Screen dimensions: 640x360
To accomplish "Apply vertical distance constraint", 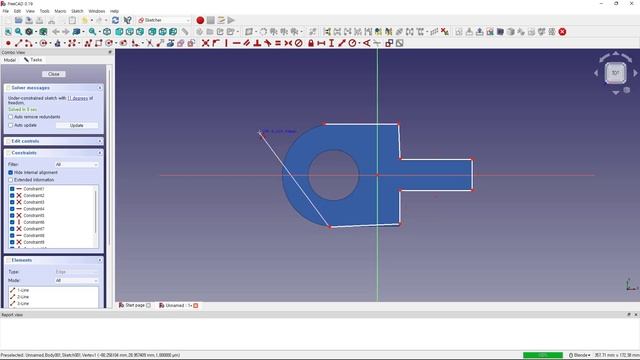I will (x=331, y=43).
